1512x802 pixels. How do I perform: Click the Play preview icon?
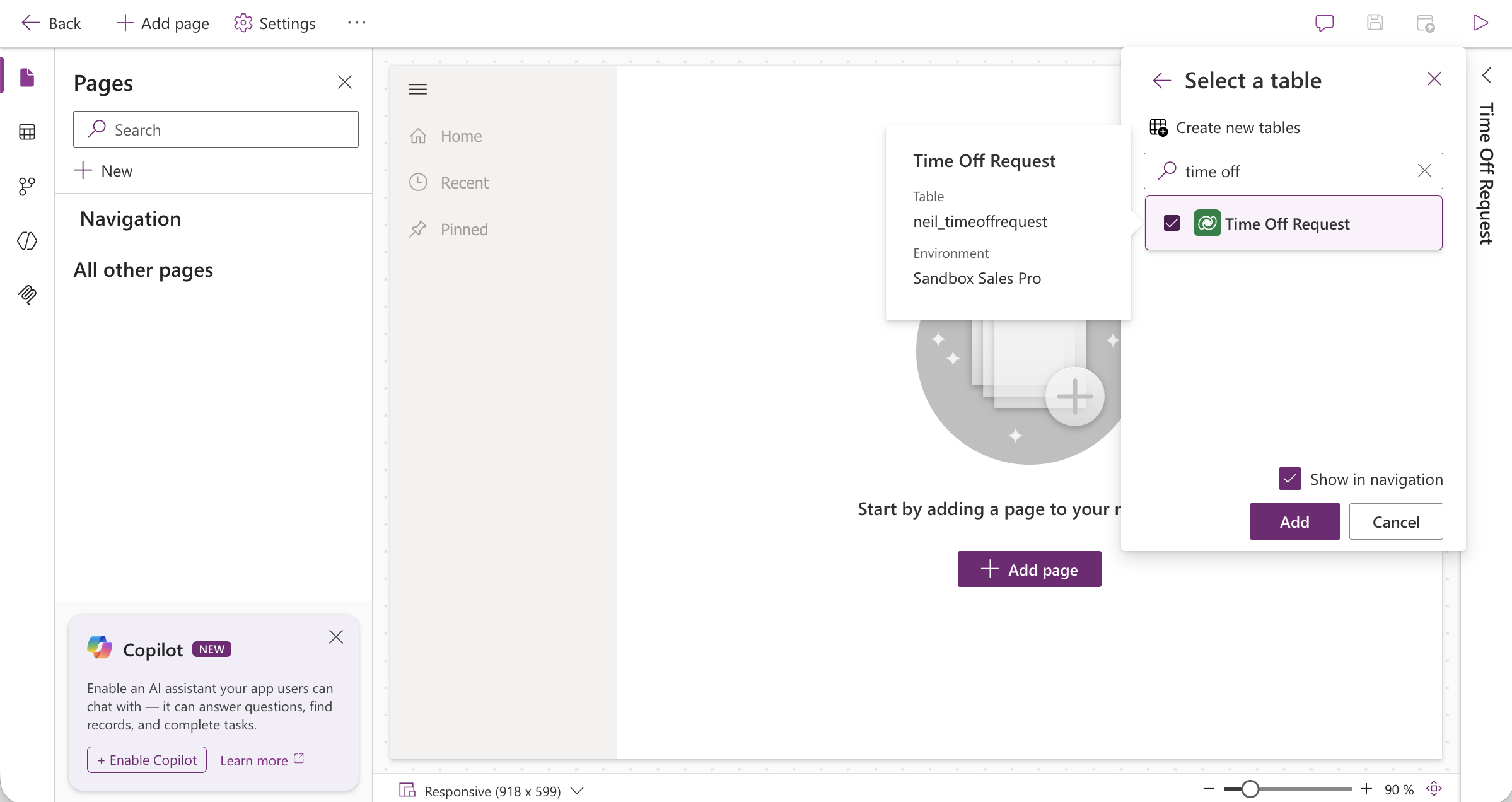point(1480,23)
